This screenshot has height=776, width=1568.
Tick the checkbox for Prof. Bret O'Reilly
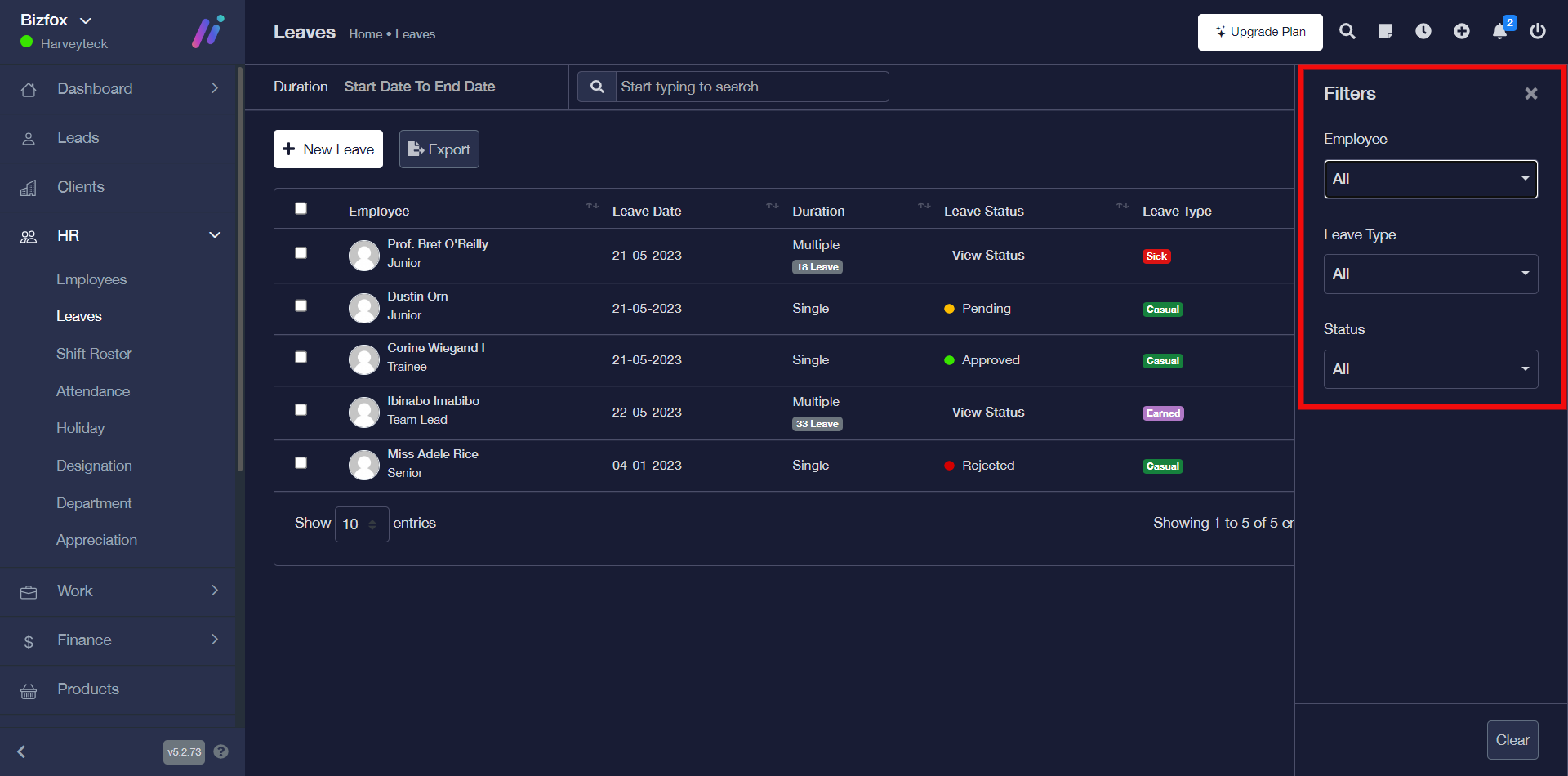[x=301, y=253]
